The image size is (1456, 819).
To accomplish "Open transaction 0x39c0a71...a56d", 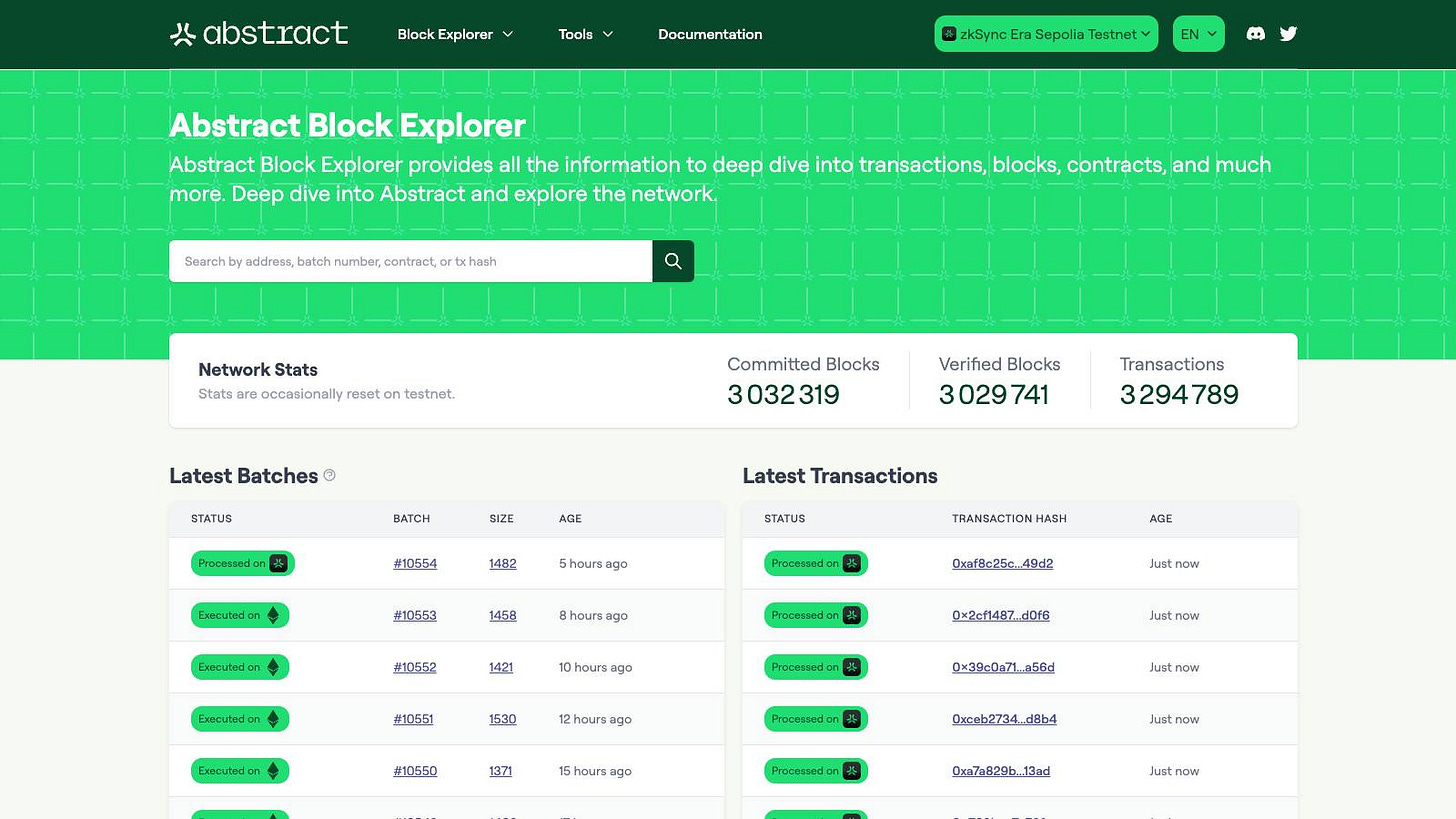I will pos(1003,667).
